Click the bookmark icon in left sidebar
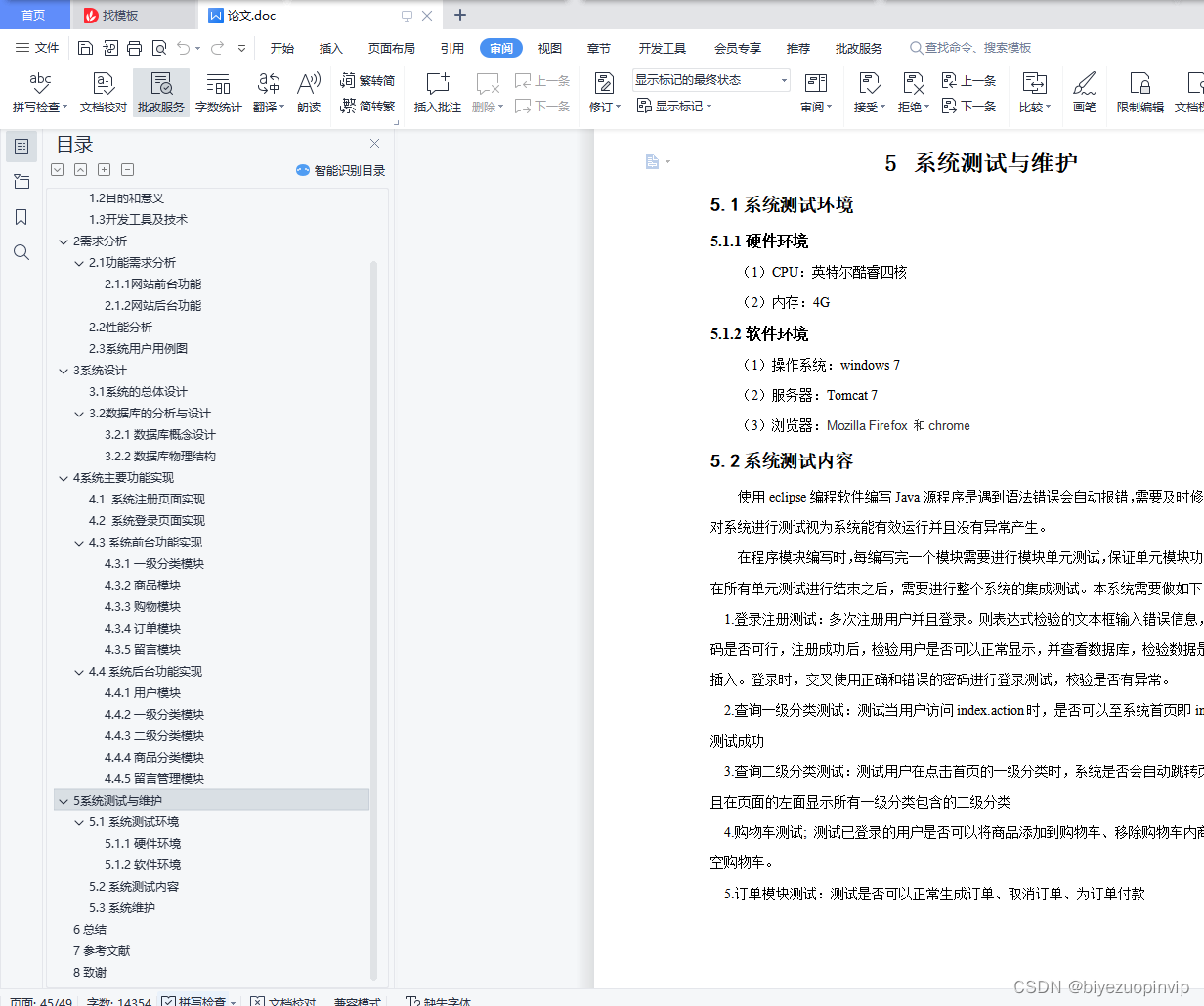 click(x=21, y=217)
